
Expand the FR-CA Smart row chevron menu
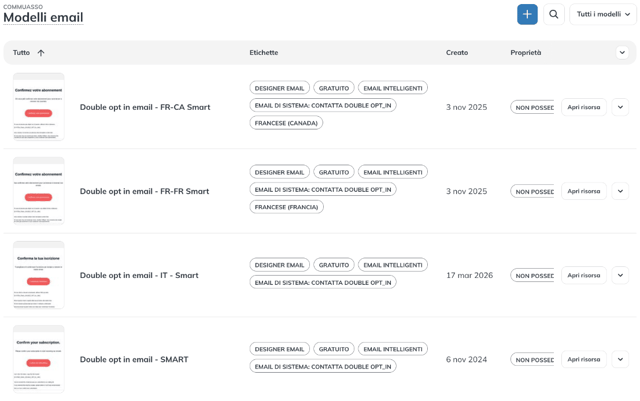[620, 107]
